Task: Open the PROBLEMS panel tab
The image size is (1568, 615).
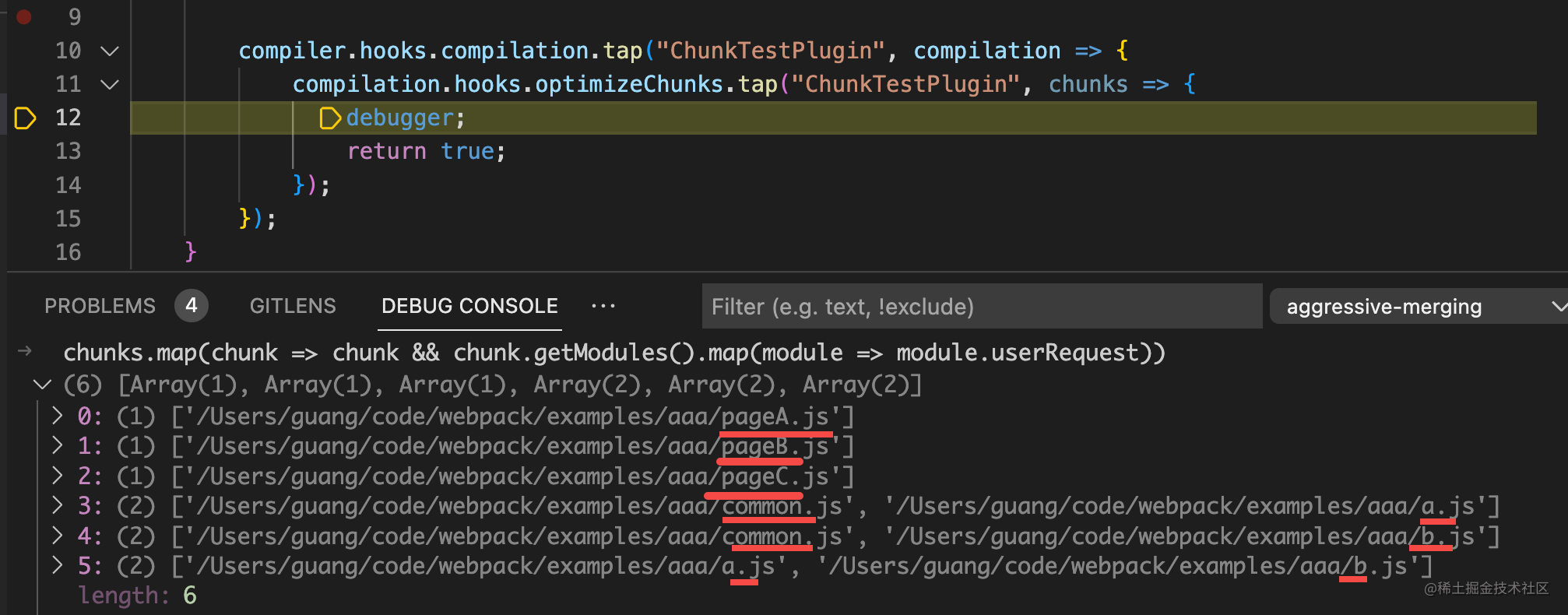Action: [x=100, y=306]
